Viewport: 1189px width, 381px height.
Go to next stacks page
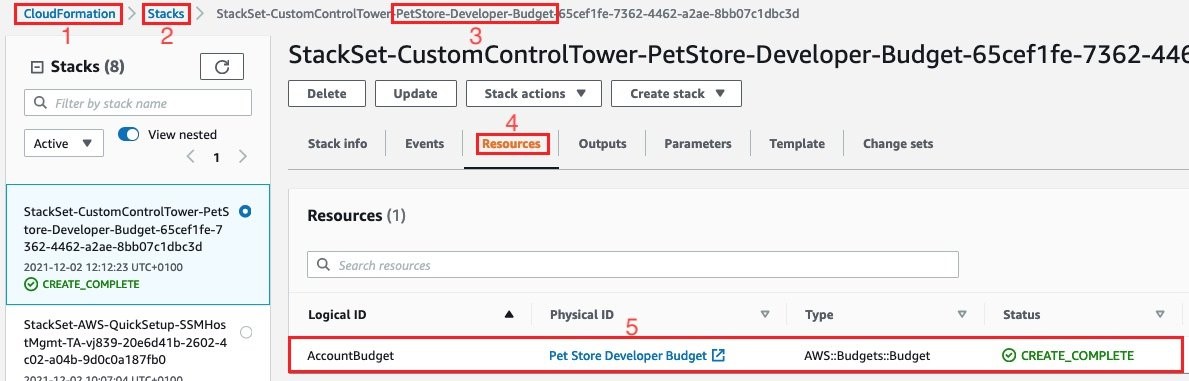pyautogui.click(x=243, y=157)
